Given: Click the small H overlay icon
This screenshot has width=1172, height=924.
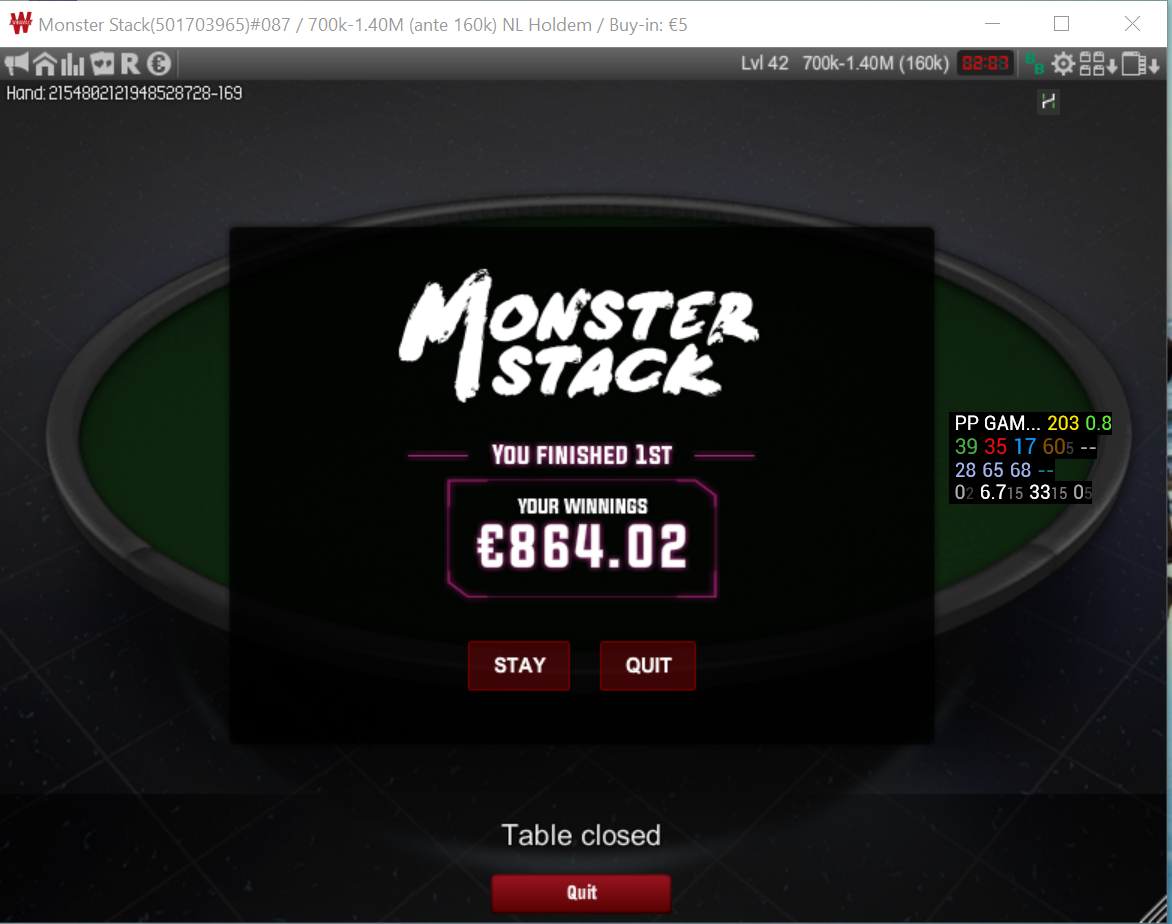Looking at the screenshot, I should (x=1049, y=101).
